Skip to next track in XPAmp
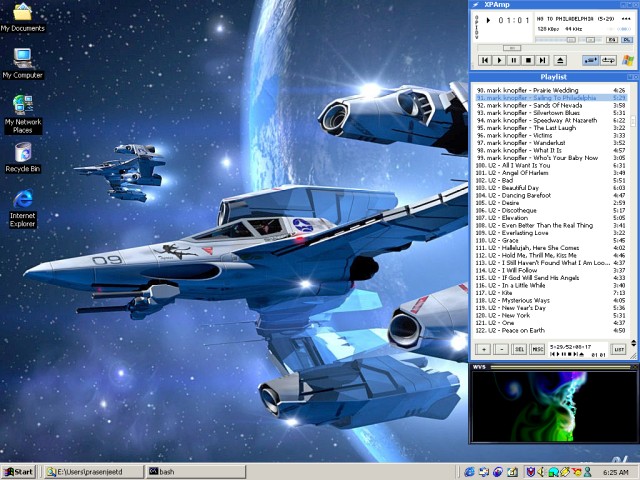 click(x=542, y=60)
